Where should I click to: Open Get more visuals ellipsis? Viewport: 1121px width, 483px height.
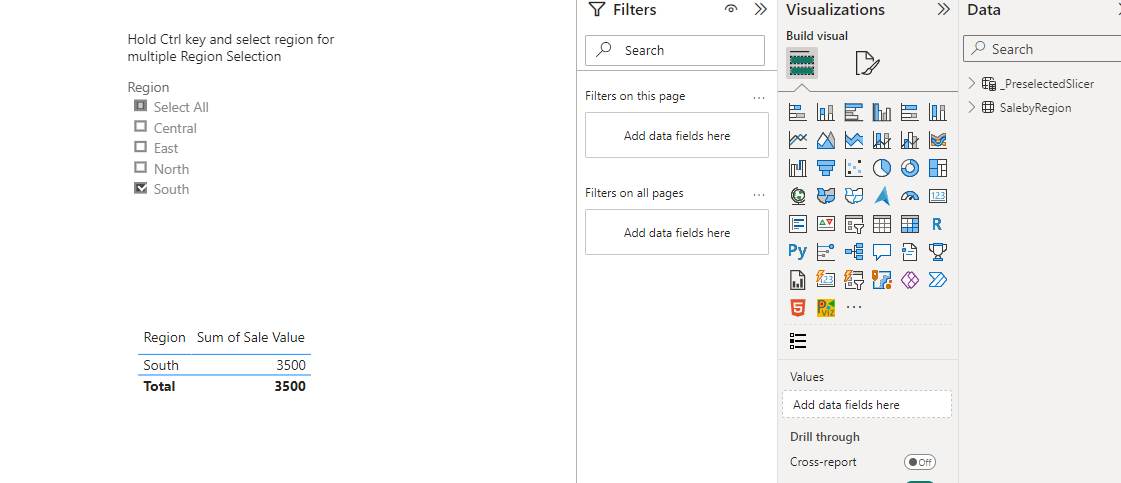(x=854, y=307)
